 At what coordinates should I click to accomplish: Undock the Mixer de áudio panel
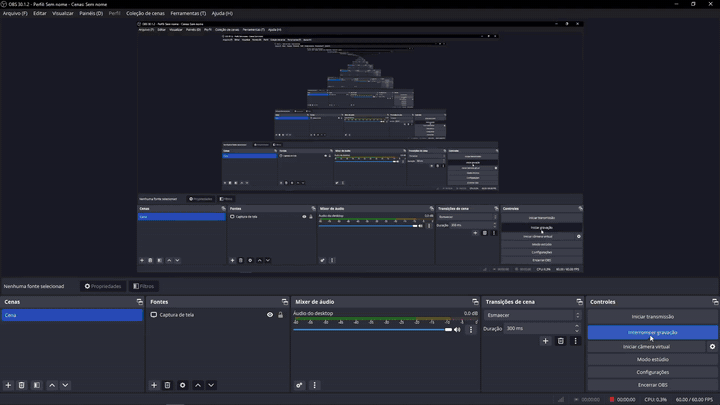(475, 302)
